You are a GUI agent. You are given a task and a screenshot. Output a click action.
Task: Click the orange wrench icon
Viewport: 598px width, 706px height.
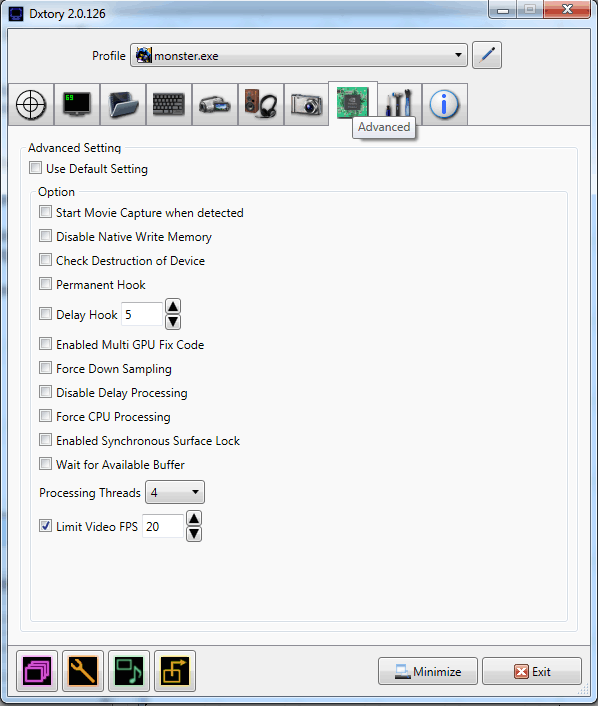[83, 671]
